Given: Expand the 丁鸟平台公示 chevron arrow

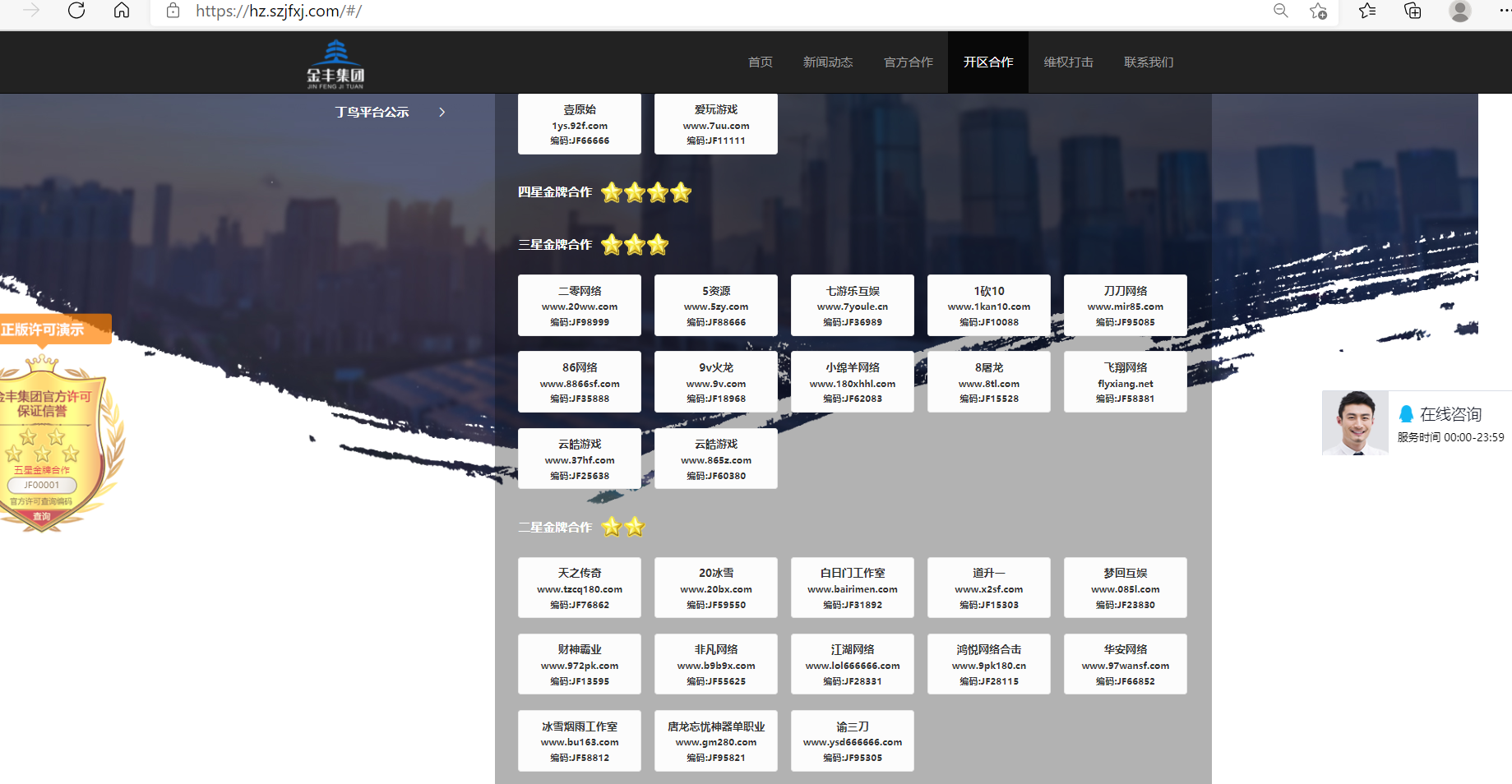Looking at the screenshot, I should tap(442, 112).
